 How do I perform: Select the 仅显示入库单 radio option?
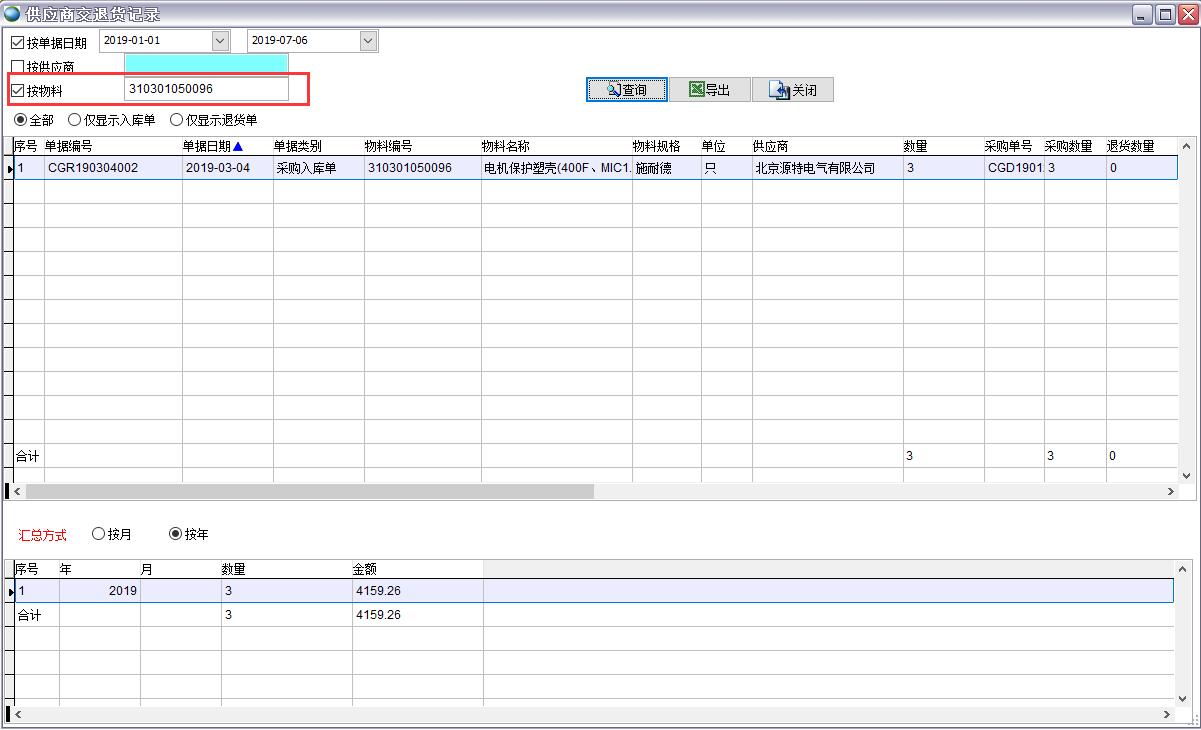pos(75,119)
